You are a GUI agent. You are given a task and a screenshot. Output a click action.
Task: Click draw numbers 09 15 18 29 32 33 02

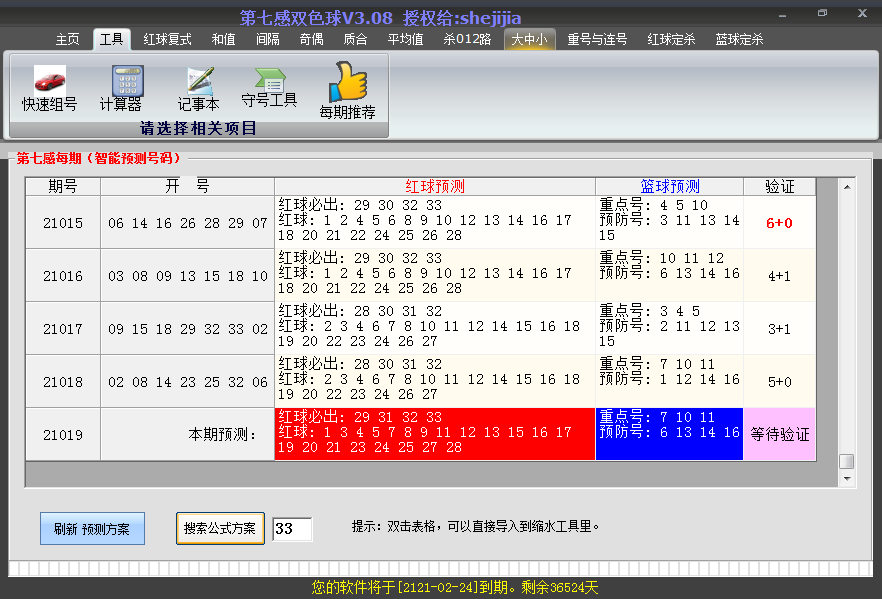[187, 328]
